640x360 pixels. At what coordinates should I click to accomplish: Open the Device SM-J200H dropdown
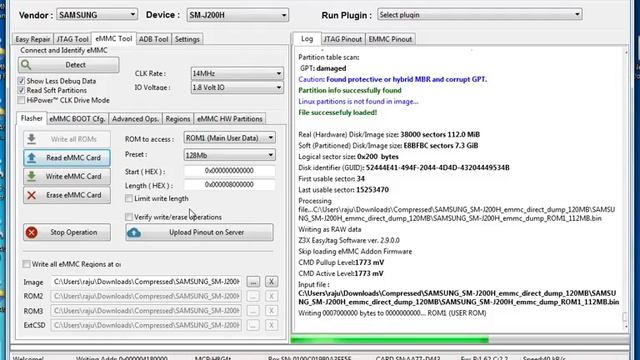click(238, 15)
